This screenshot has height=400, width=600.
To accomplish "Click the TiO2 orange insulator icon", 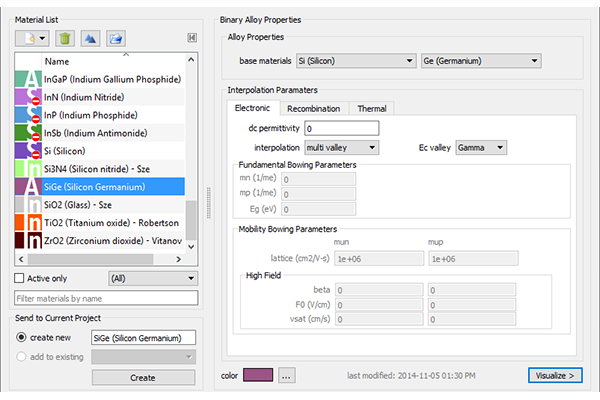I will (x=28, y=223).
